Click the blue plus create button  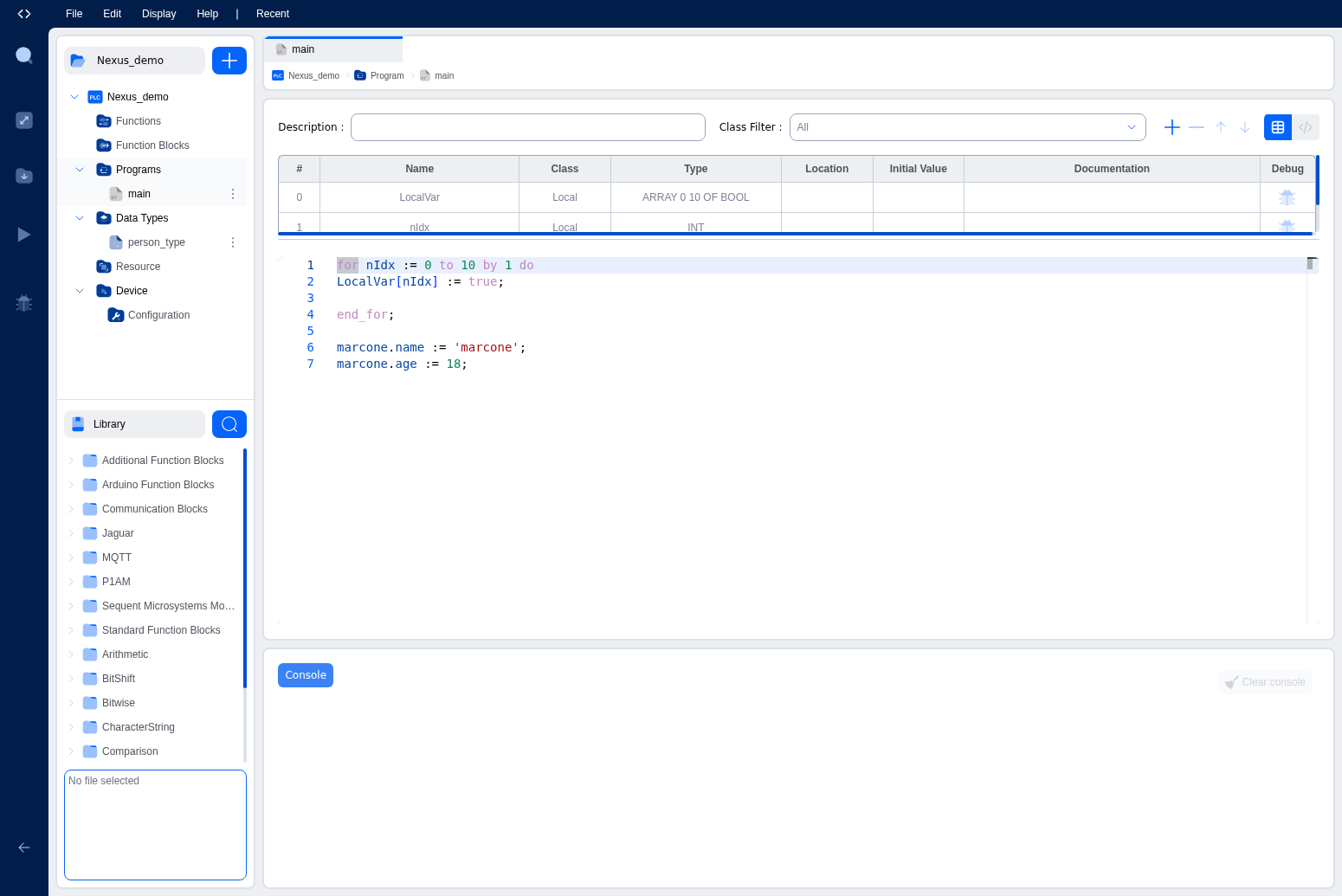point(229,61)
